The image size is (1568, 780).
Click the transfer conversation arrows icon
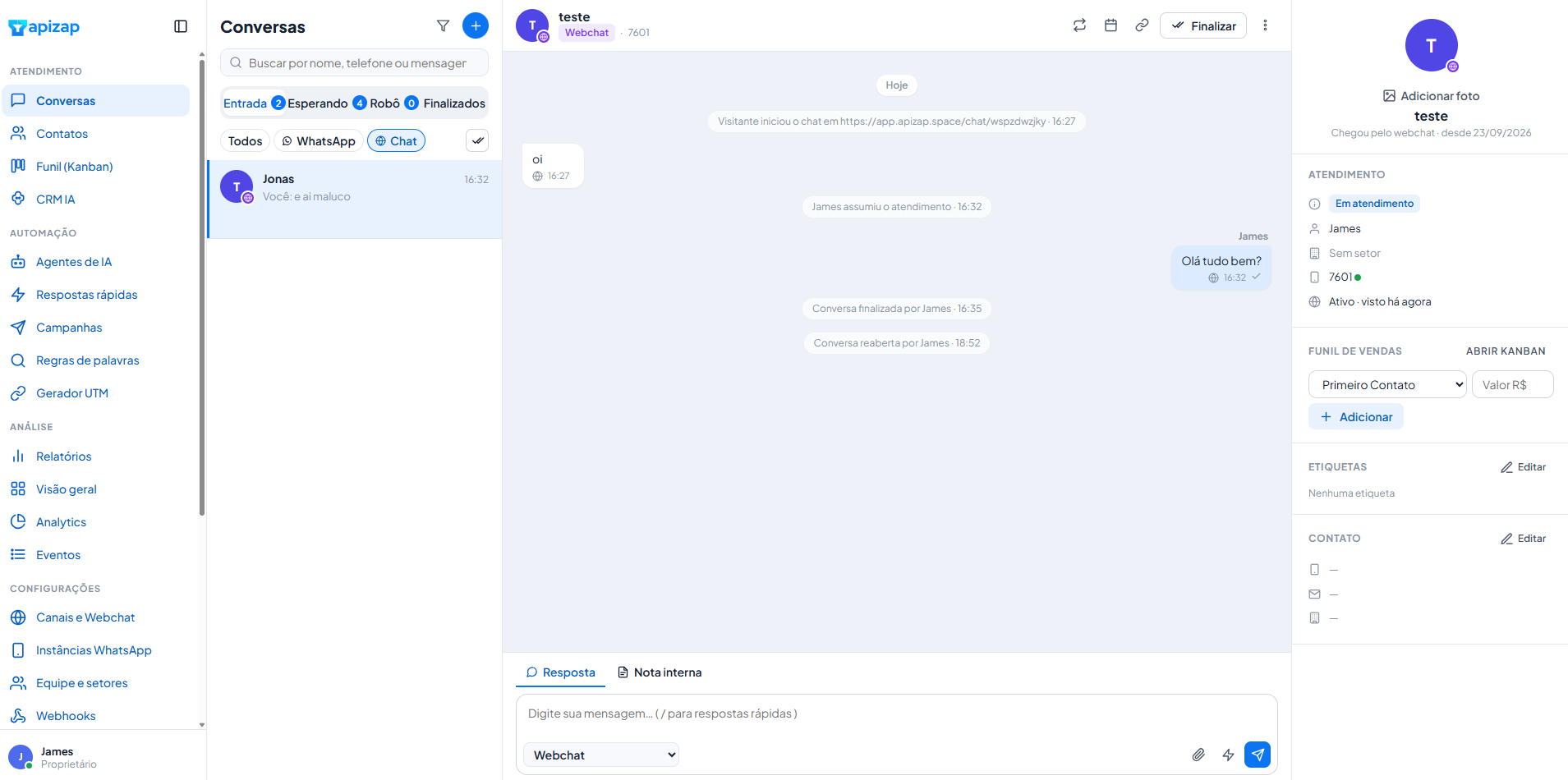(1079, 25)
